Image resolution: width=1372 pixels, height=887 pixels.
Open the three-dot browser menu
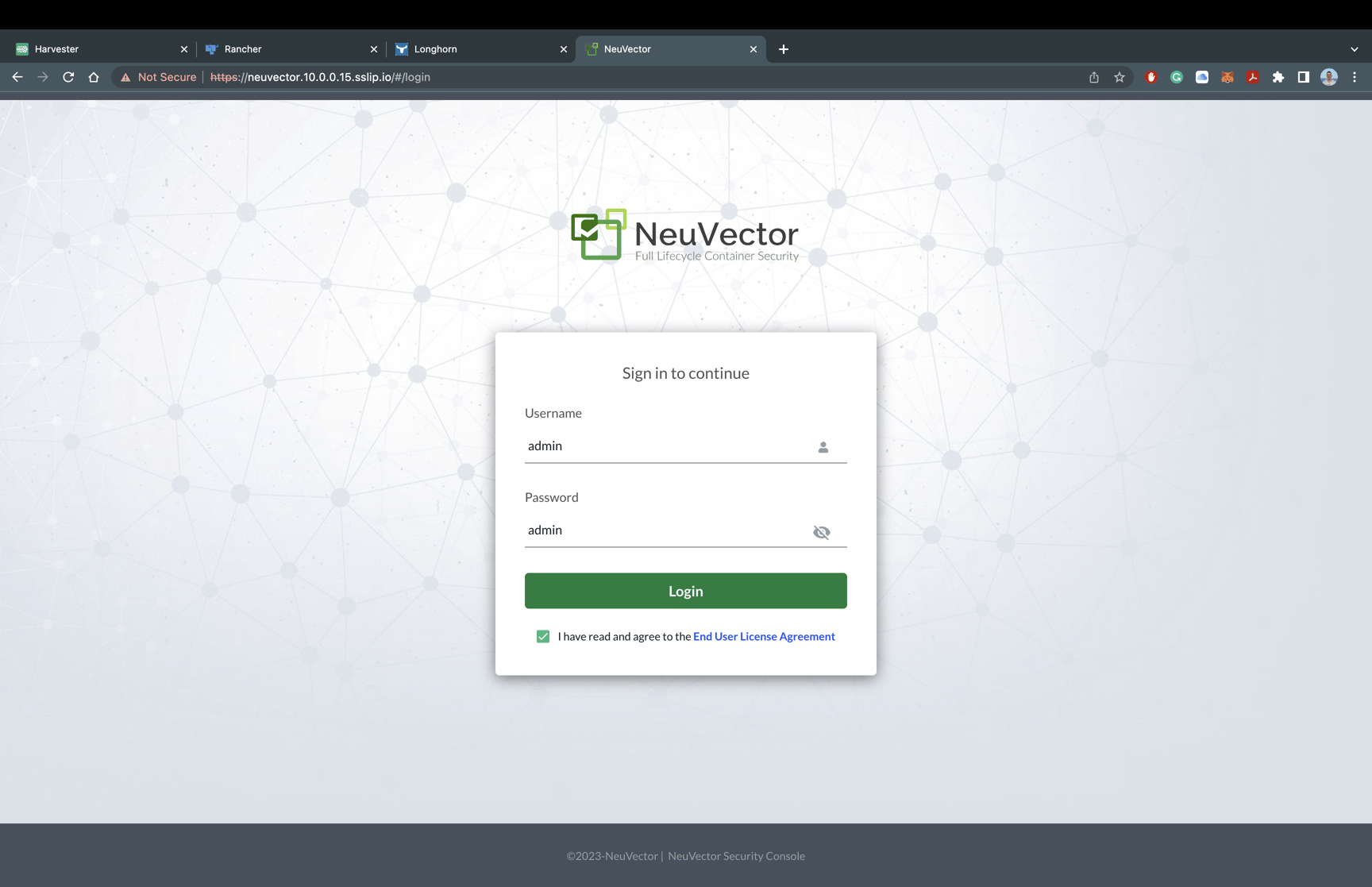pos(1355,77)
